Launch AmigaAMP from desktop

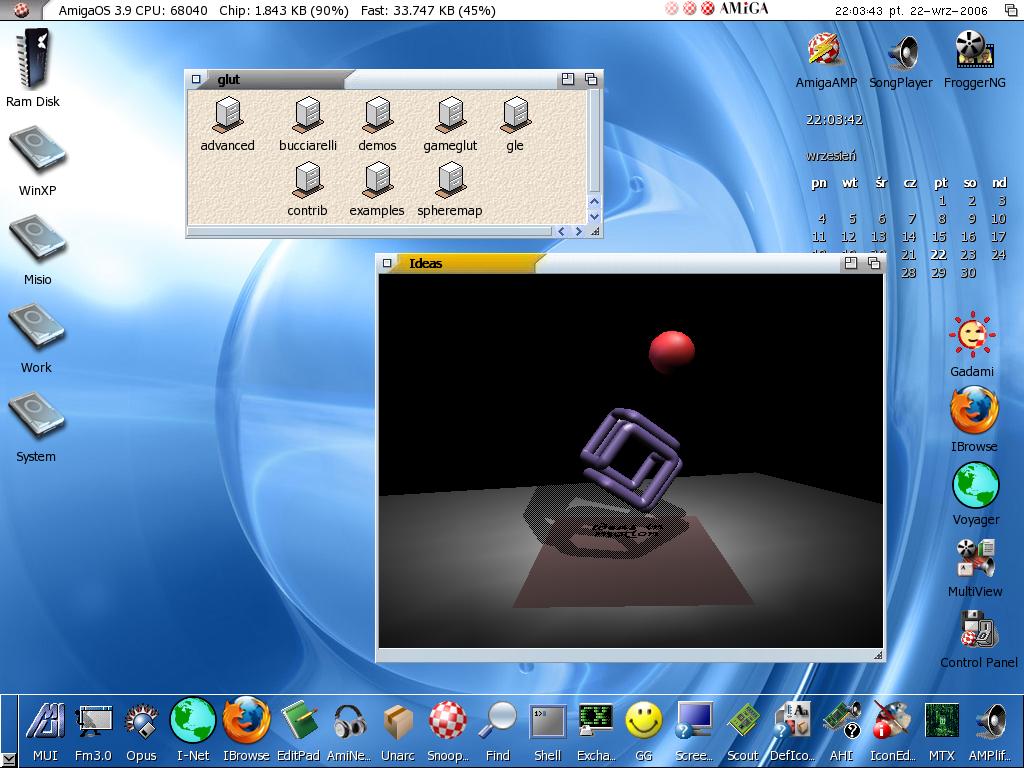825,50
